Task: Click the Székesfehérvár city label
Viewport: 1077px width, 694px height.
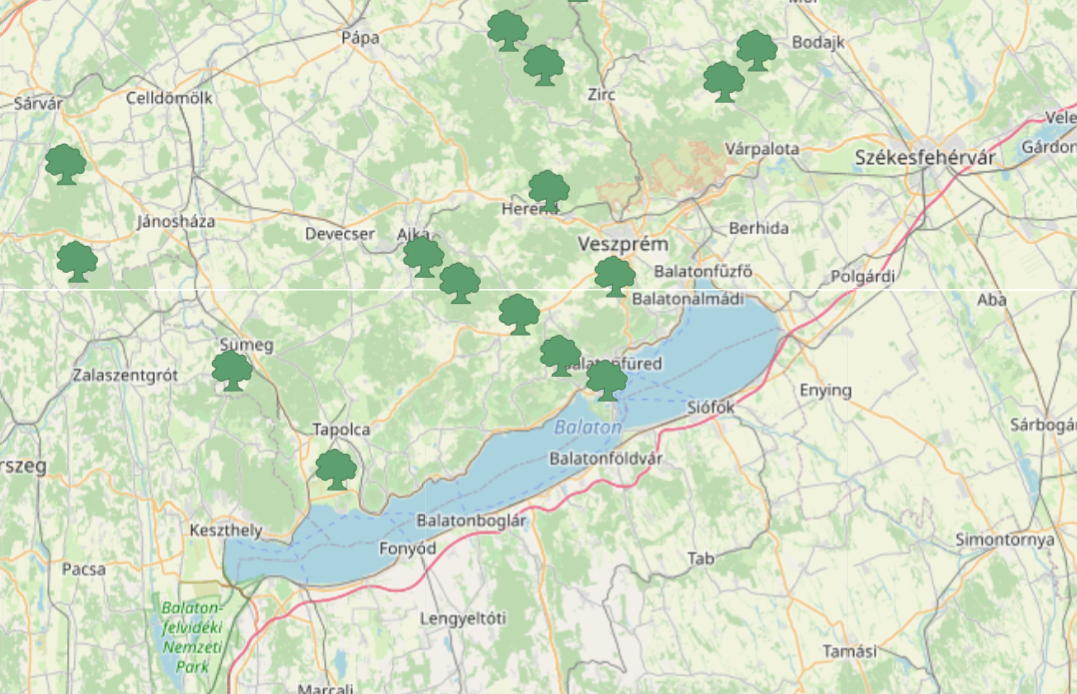Action: coord(926,158)
